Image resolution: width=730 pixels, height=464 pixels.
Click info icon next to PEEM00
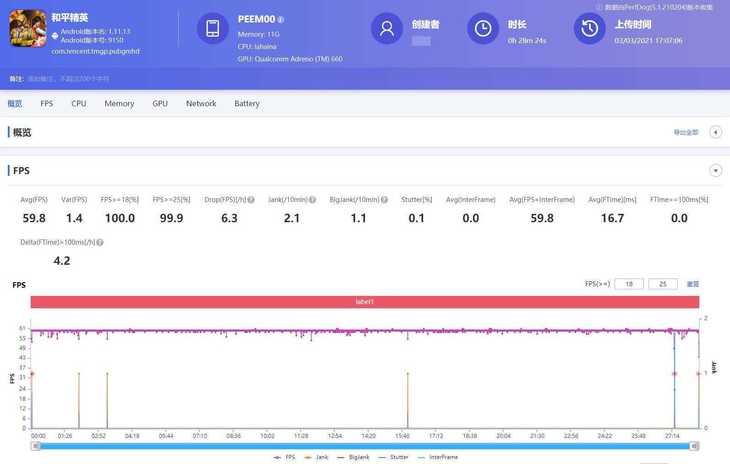[x=281, y=19]
